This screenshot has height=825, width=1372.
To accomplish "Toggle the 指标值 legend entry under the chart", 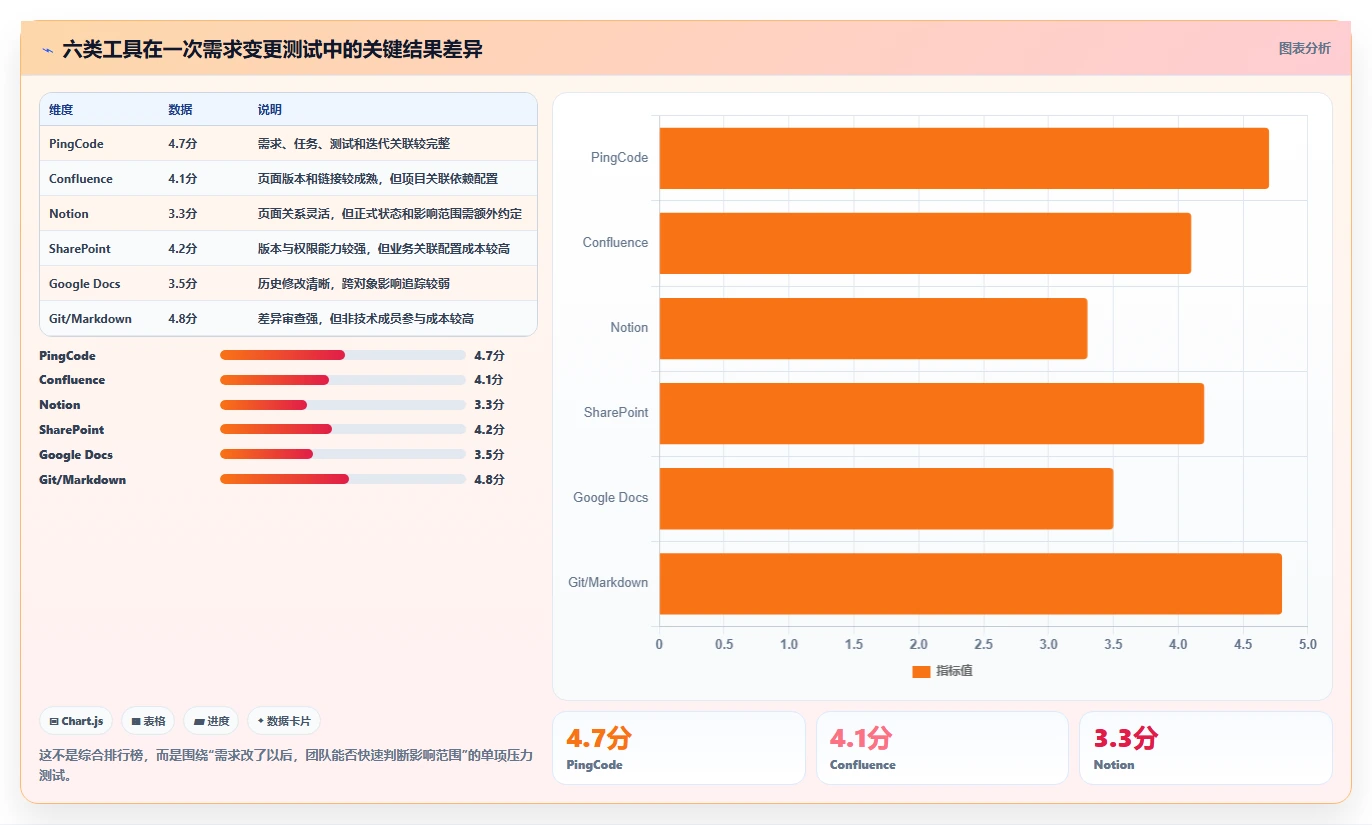I will (942, 671).
